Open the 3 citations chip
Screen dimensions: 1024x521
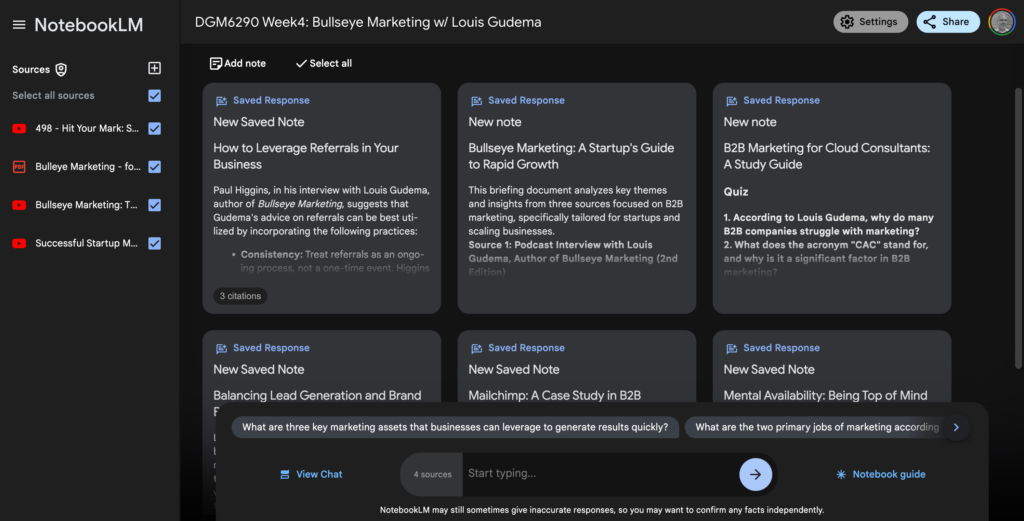240,296
